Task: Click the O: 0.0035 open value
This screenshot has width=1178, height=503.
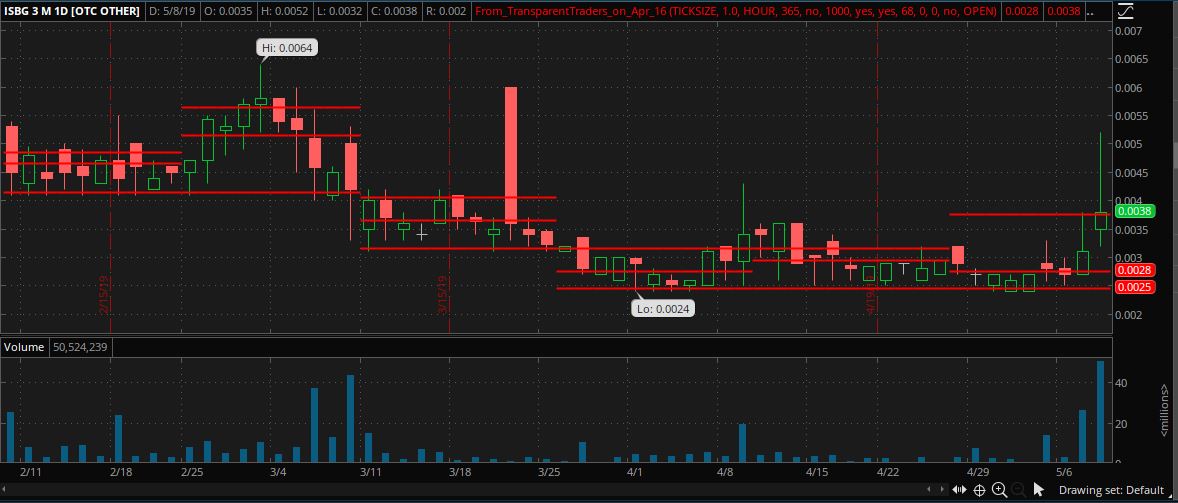Action: [227, 11]
